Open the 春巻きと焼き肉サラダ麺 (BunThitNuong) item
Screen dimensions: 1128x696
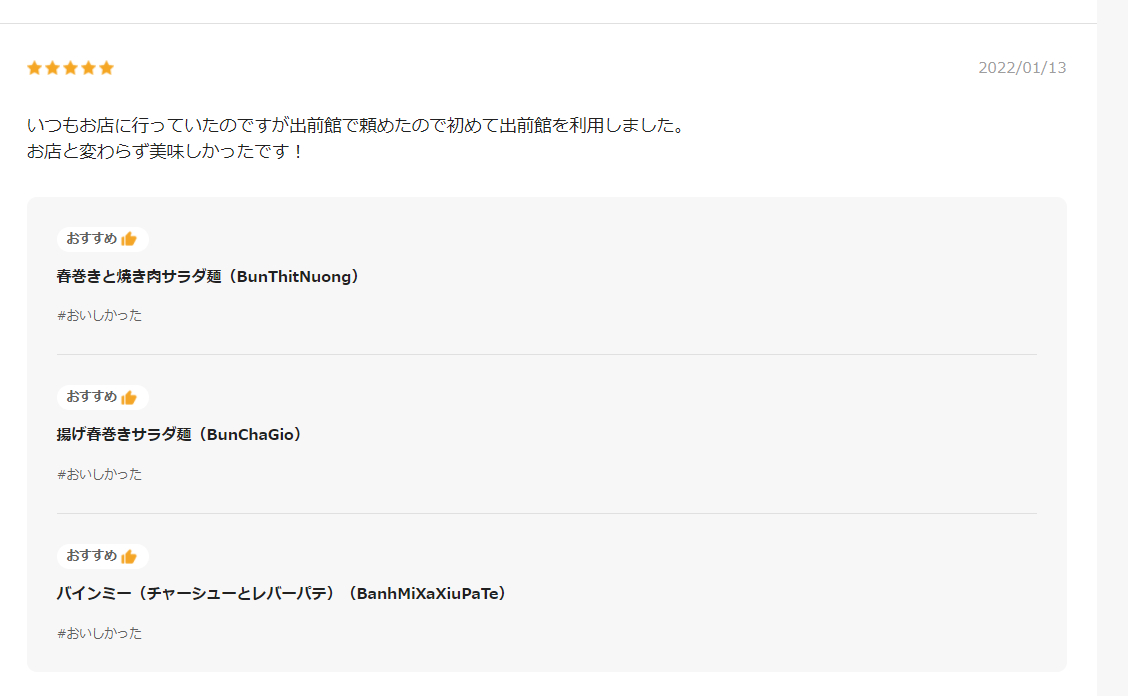click(209, 276)
